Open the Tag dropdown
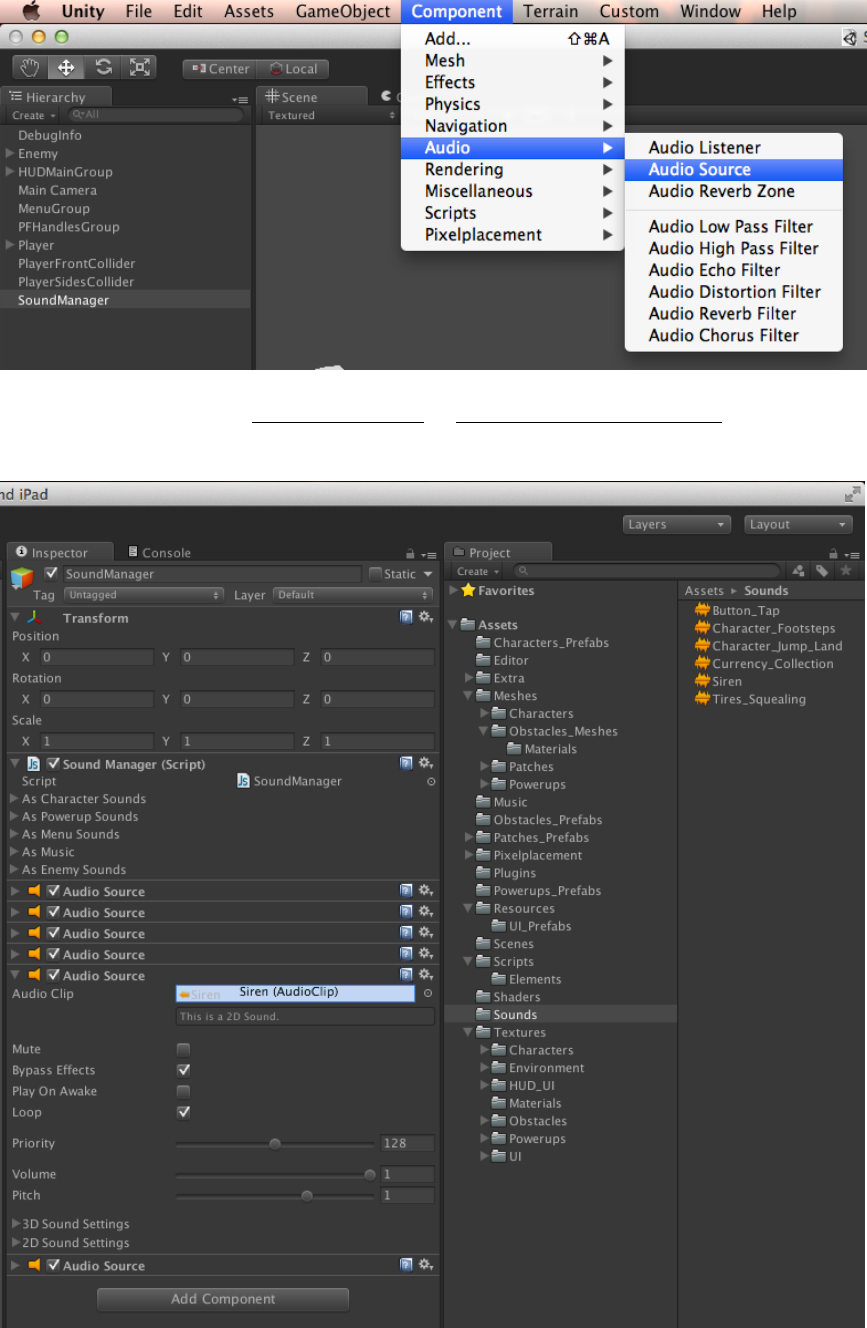 [x=143, y=595]
